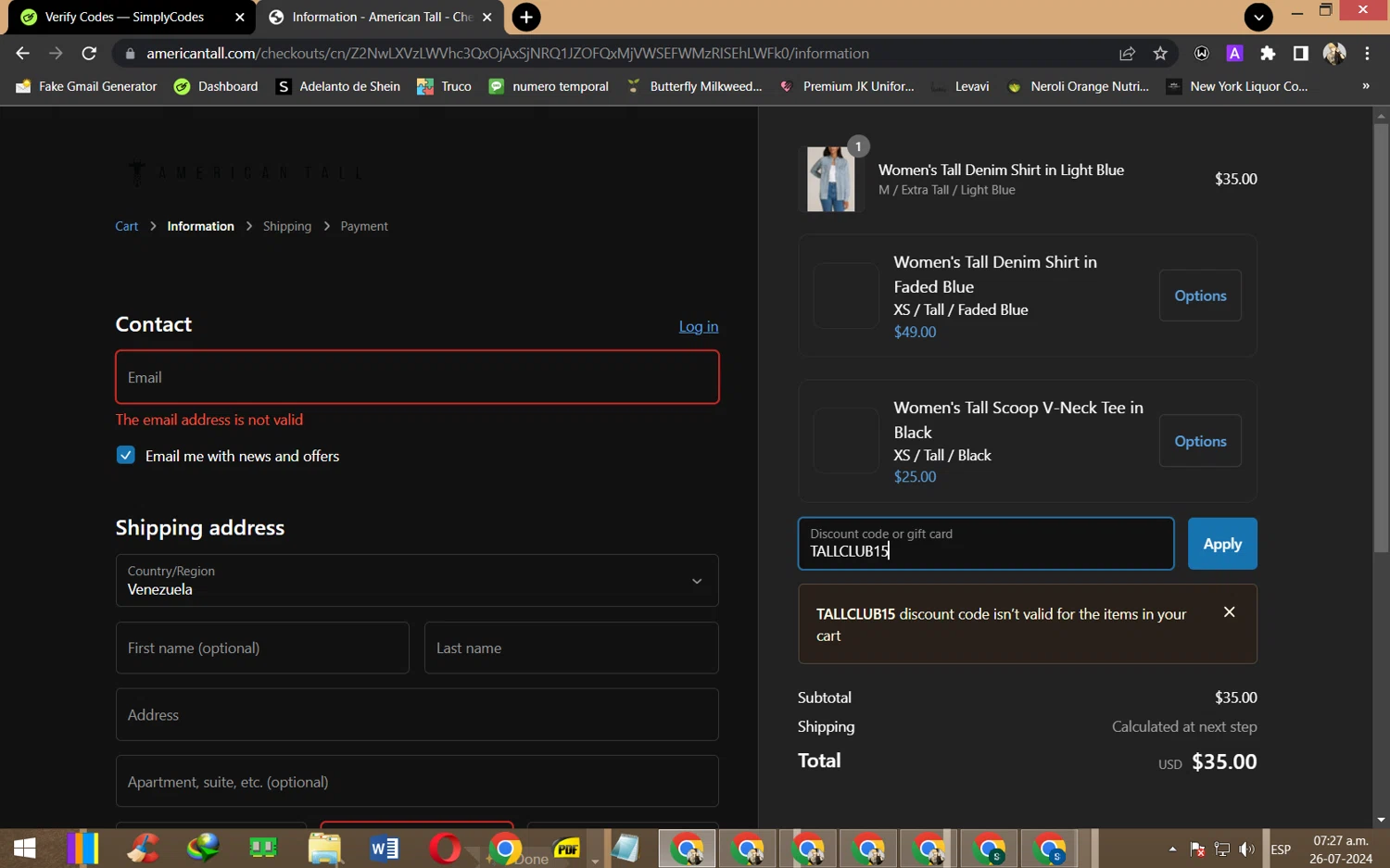The image size is (1390, 868).
Task: Click the First name (optional) field
Action: (x=262, y=648)
